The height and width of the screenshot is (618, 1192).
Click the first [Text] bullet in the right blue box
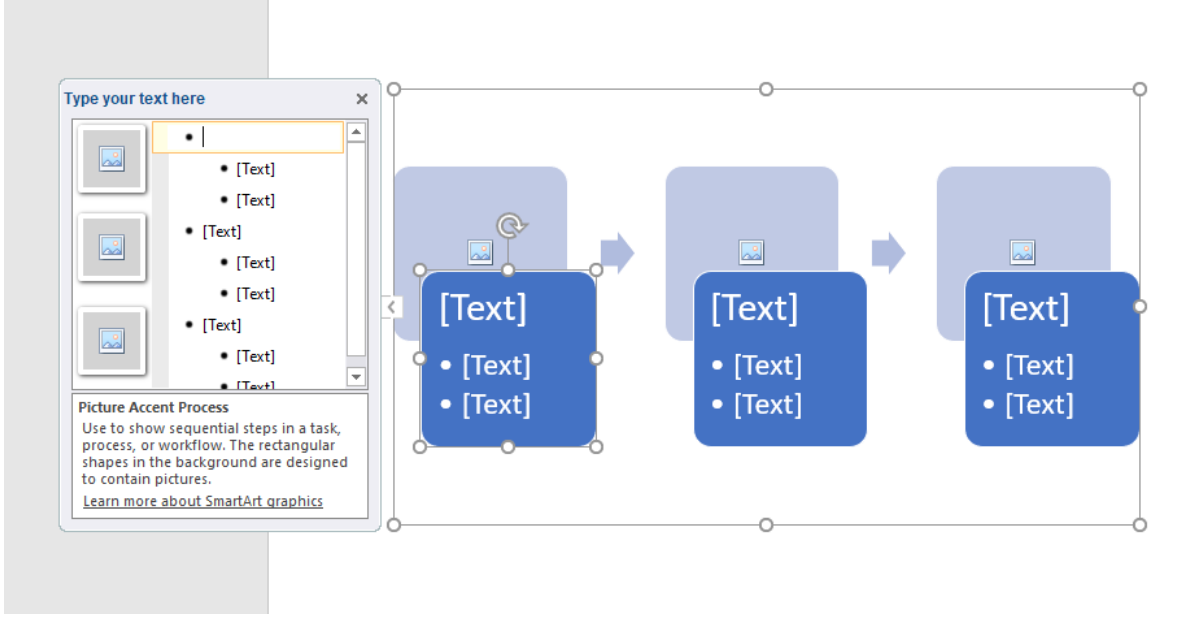[1039, 366]
